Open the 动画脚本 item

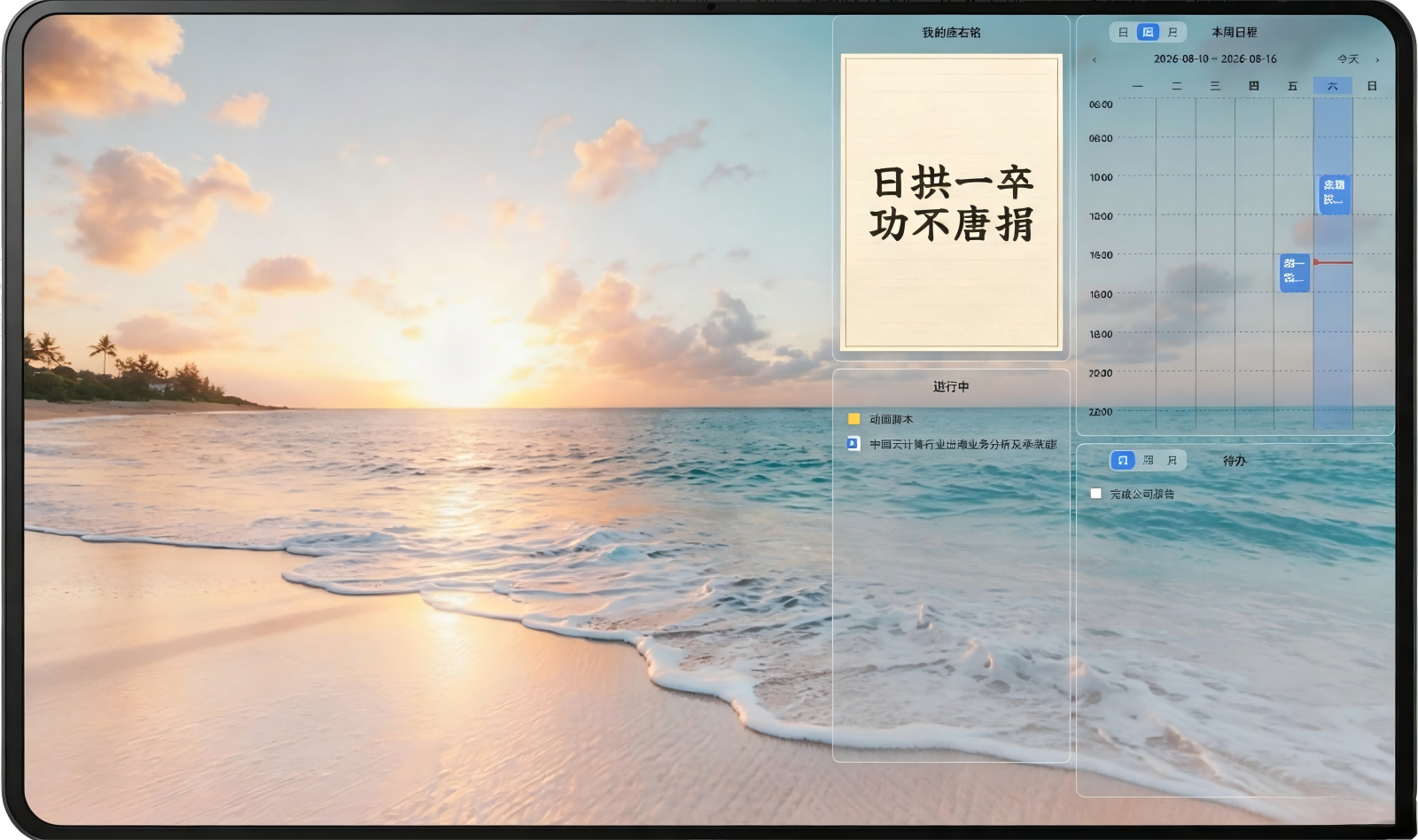(x=891, y=419)
